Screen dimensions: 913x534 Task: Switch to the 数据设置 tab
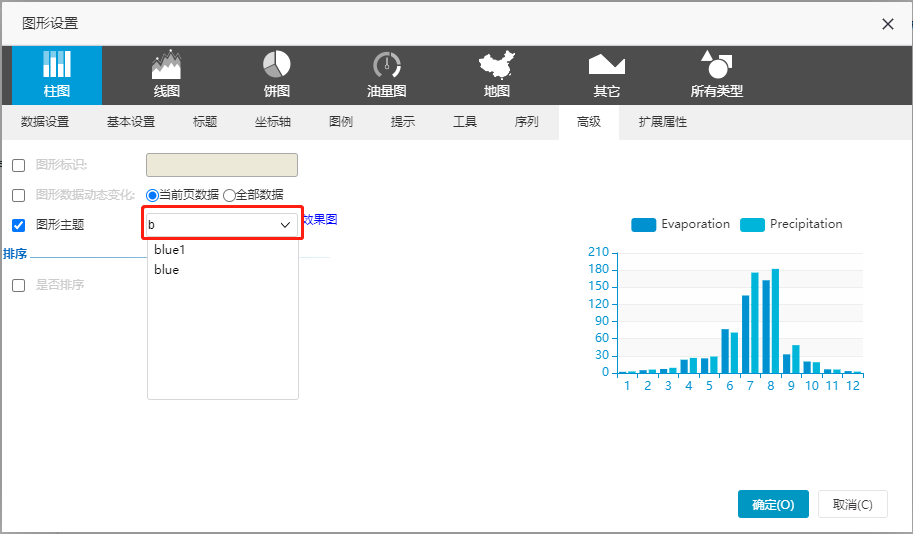[45, 122]
